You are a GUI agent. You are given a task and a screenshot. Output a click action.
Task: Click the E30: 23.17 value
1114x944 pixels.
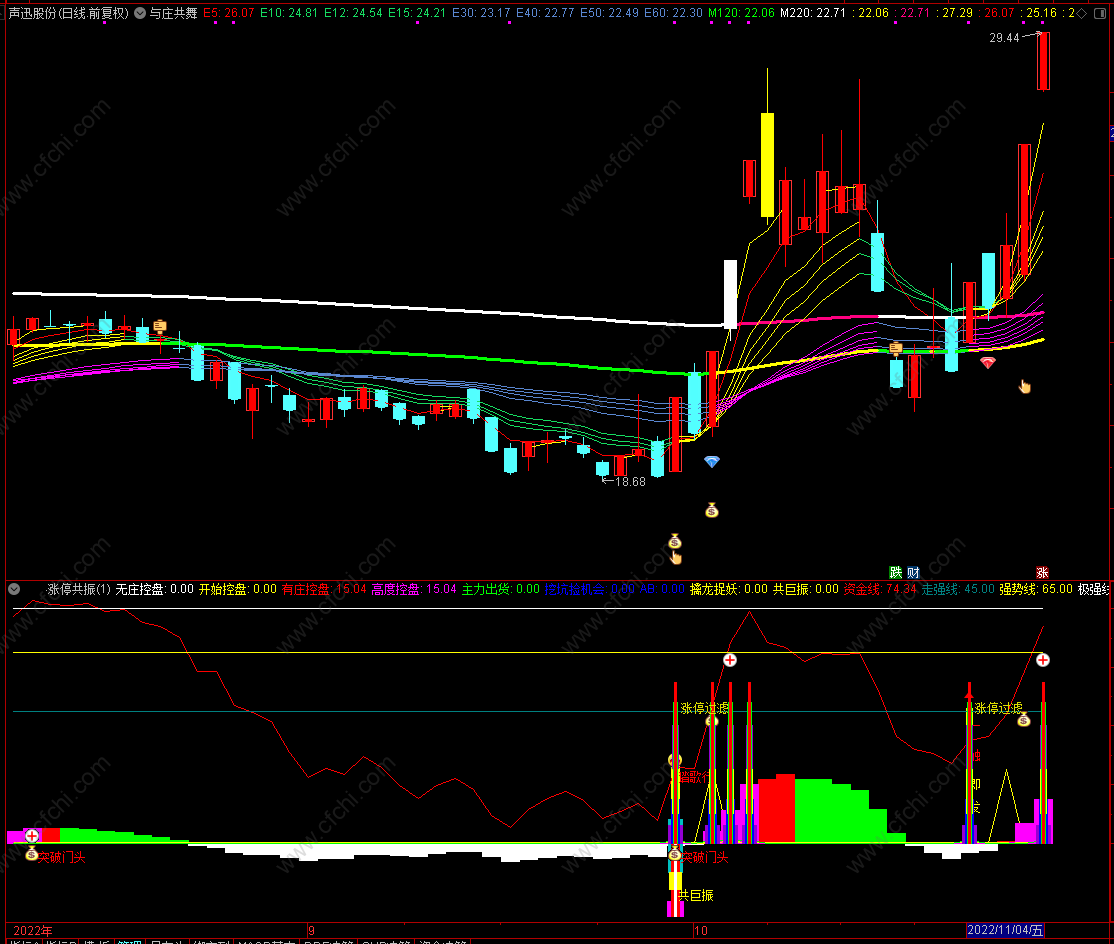[x=481, y=13]
